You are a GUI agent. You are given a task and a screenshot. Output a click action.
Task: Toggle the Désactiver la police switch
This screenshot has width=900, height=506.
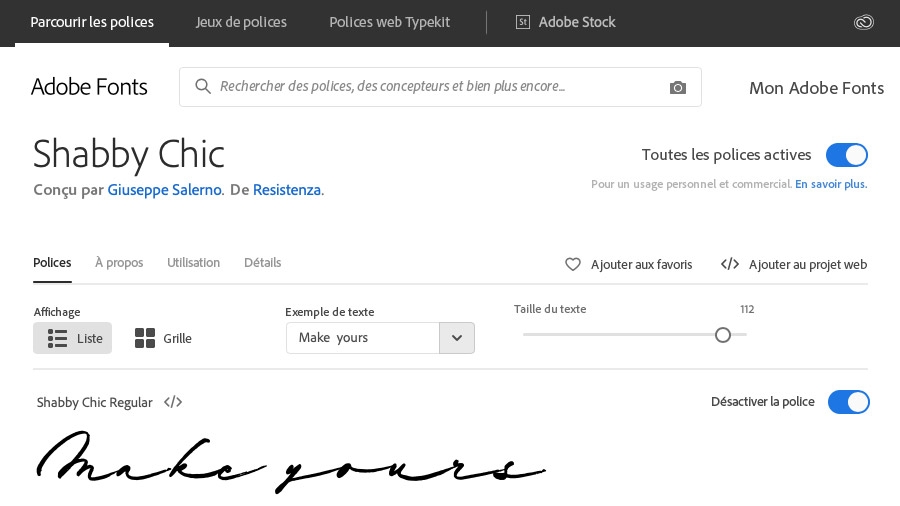[848, 402]
